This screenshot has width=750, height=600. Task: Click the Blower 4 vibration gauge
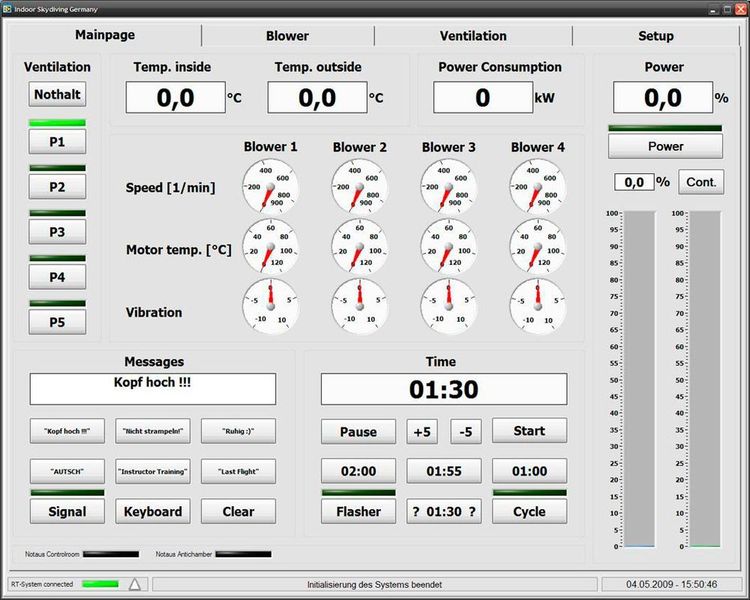[x=538, y=307]
